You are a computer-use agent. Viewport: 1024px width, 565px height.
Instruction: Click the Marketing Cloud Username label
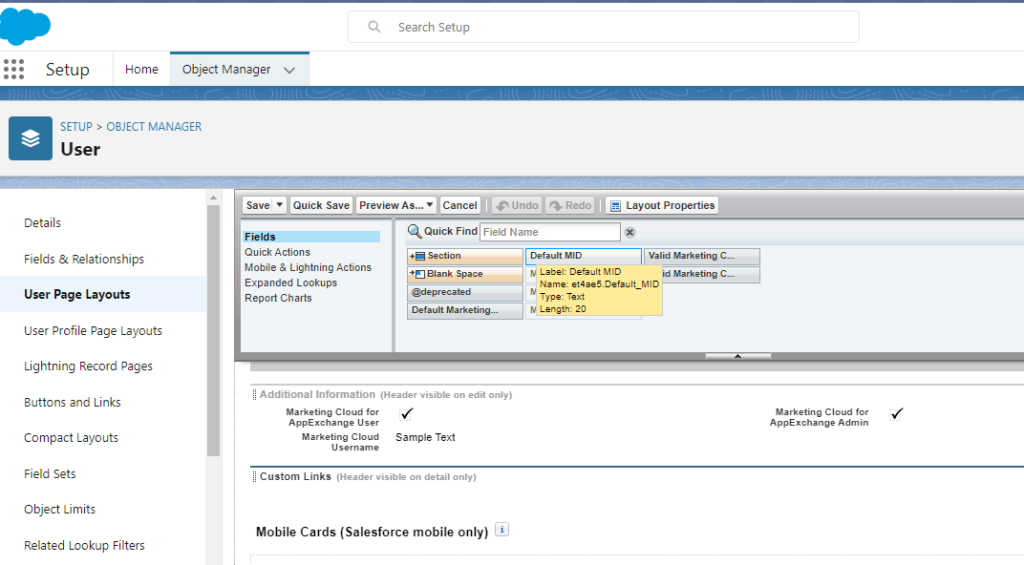pos(340,442)
